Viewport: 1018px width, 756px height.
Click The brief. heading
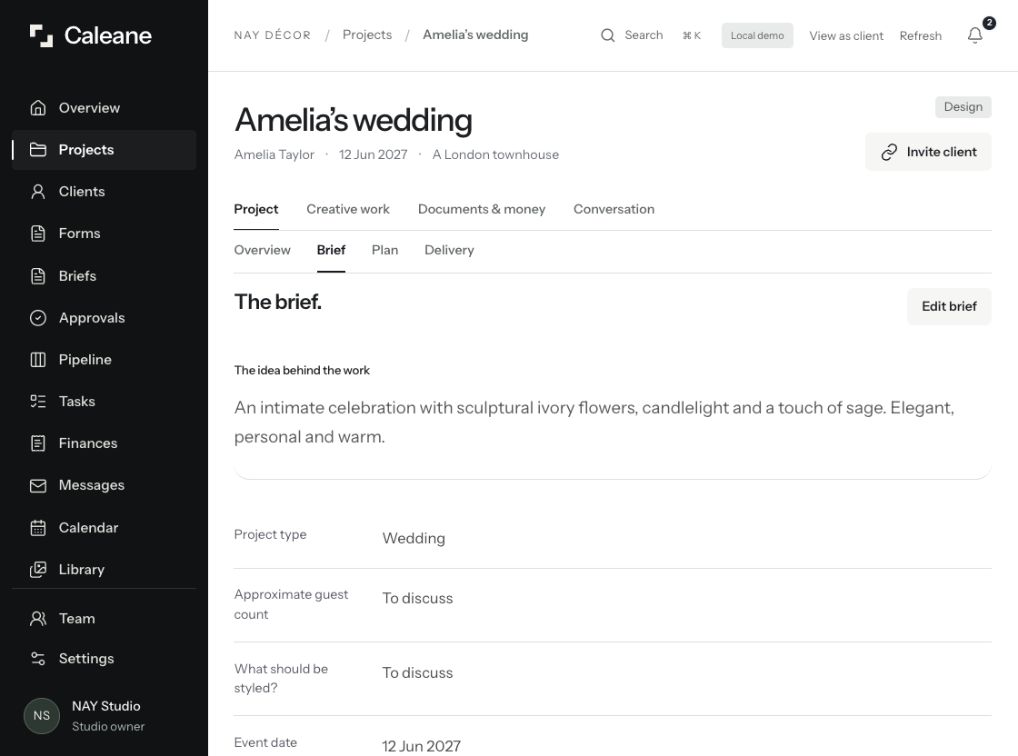click(278, 302)
